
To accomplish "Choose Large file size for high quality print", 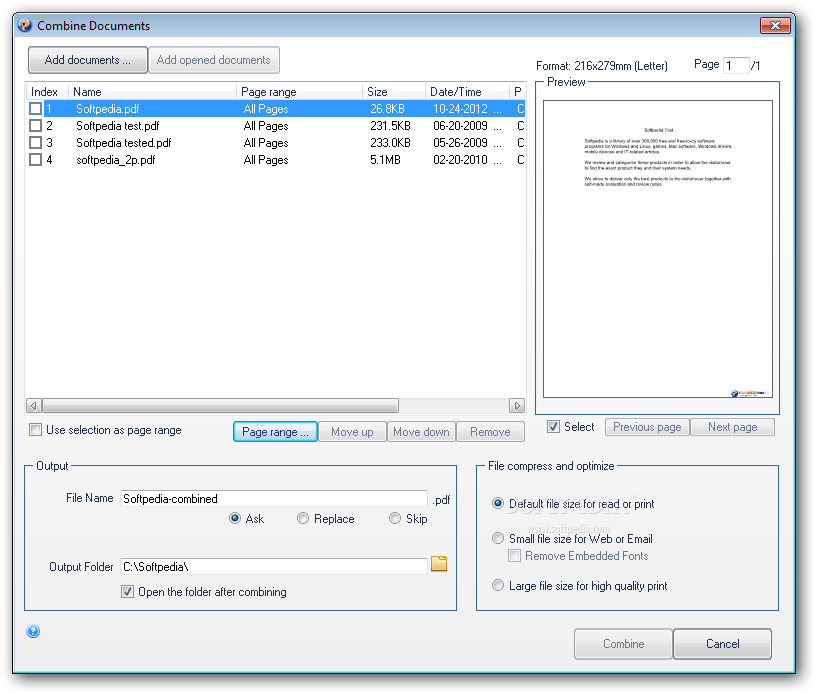I will (498, 586).
